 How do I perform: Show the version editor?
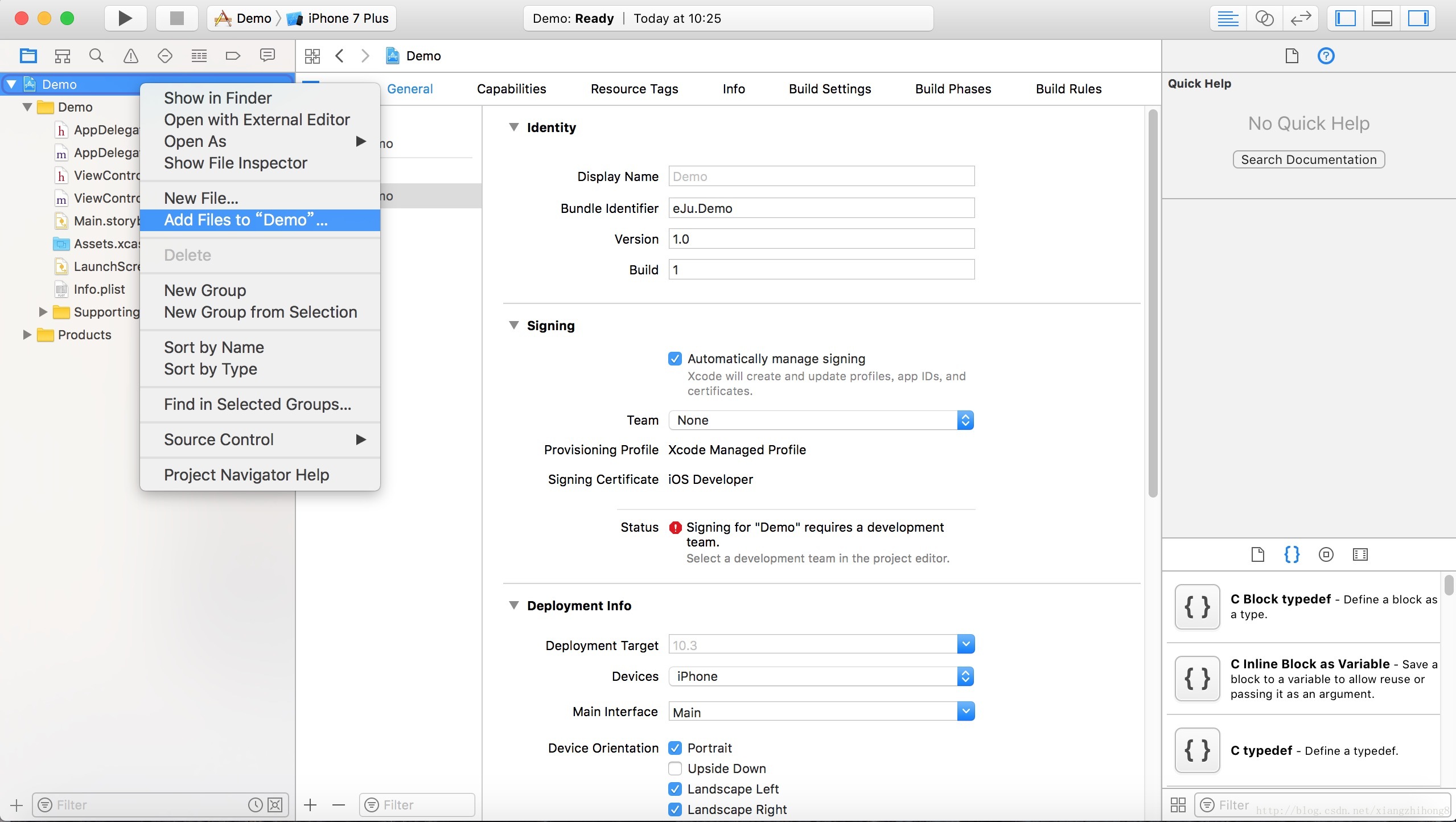coord(1301,18)
